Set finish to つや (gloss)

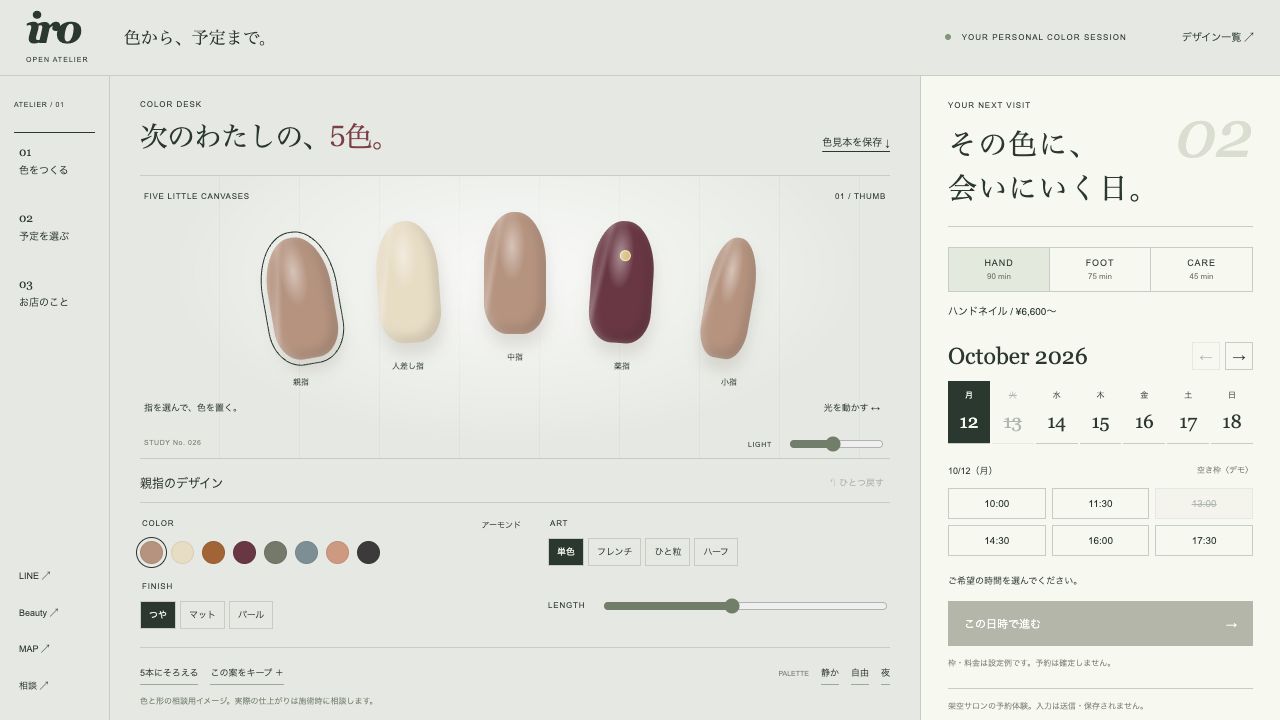tap(158, 615)
